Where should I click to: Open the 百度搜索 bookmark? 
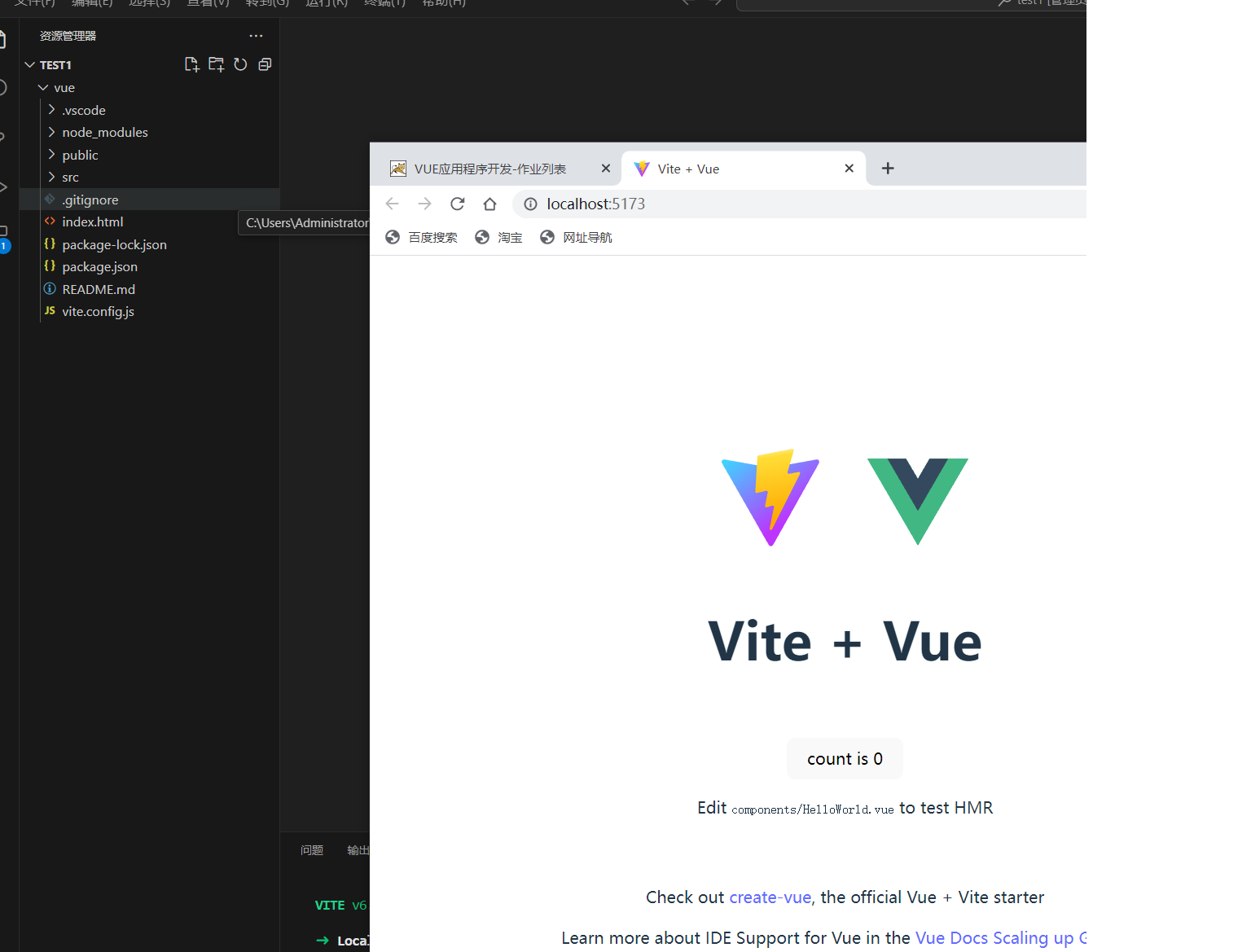(x=421, y=237)
